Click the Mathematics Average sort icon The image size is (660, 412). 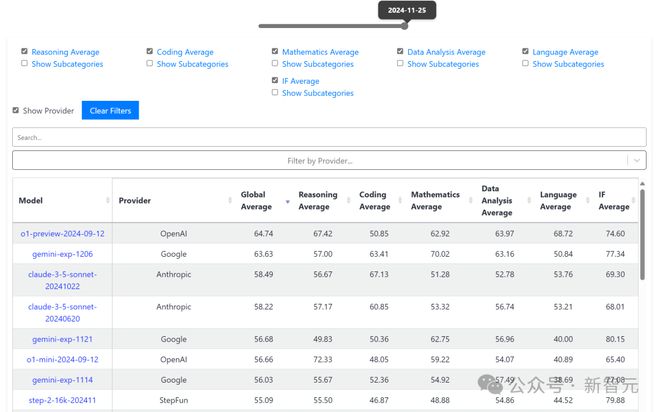point(472,201)
